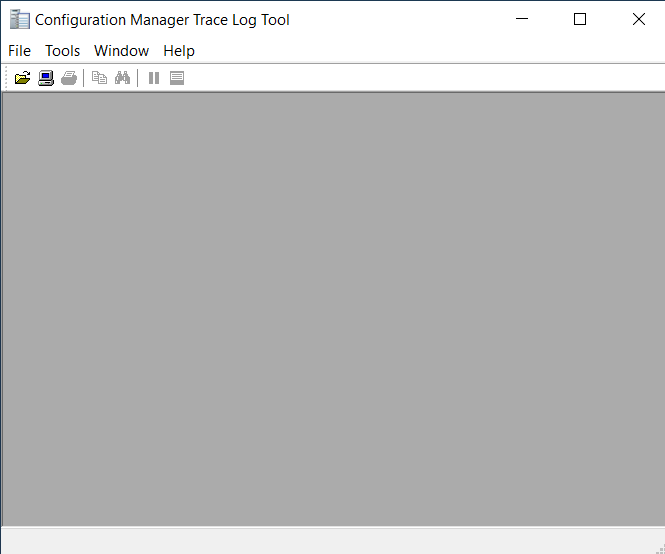Click the Trace Log Tool title bar app icon
This screenshot has height=554, width=665.
(x=20, y=20)
